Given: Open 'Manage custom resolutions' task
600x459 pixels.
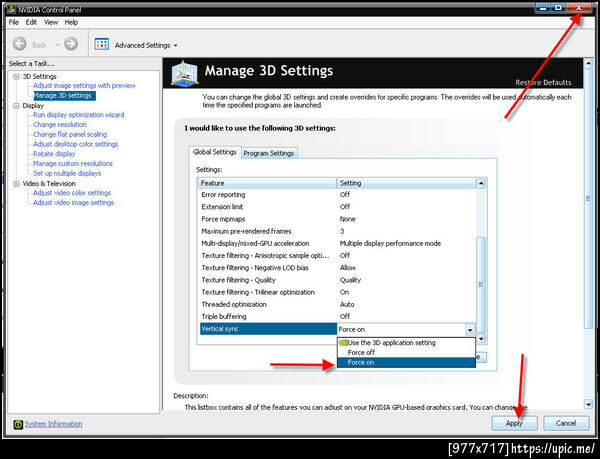Looking at the screenshot, I should (73, 164).
